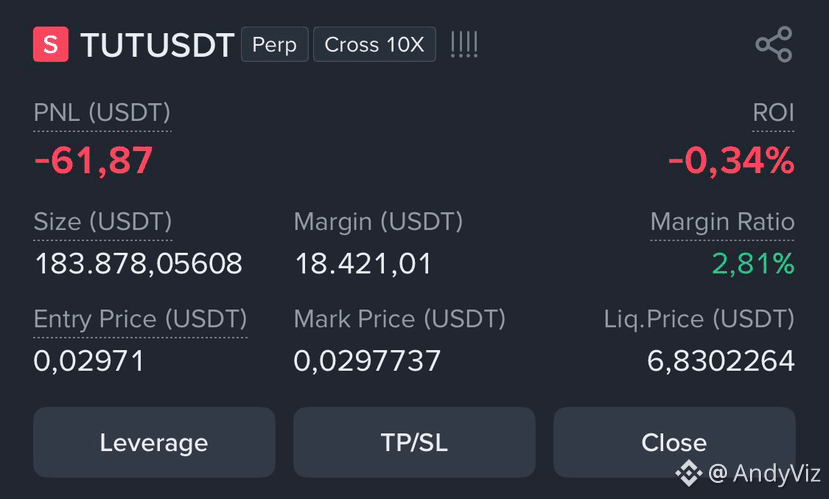Open the TUTUSDT pair title

(x=157, y=45)
